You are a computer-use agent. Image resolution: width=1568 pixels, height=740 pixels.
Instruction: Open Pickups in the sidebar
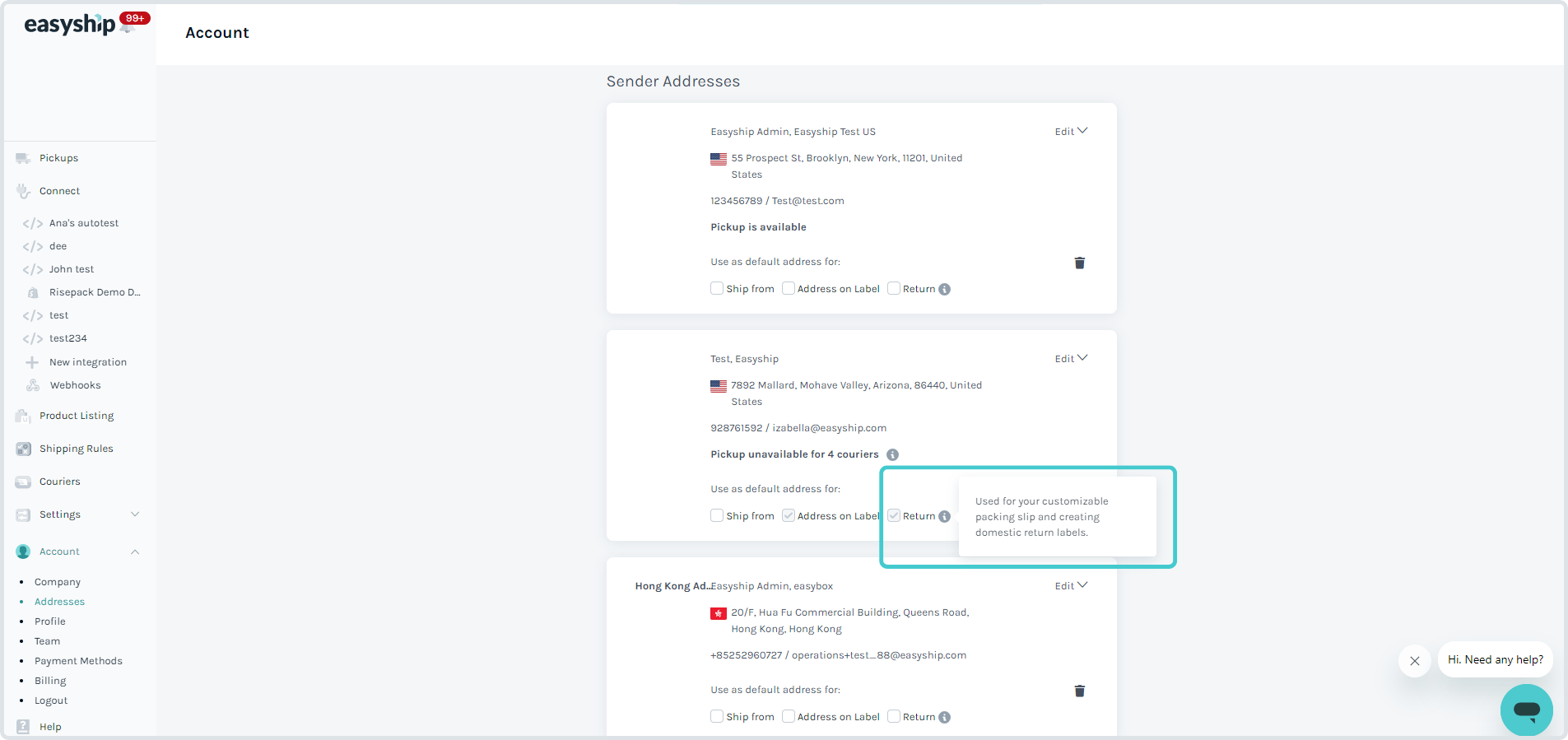click(x=59, y=158)
